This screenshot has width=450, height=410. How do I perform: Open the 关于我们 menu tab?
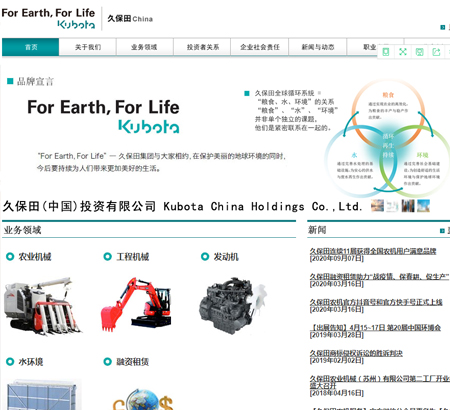pos(88,47)
